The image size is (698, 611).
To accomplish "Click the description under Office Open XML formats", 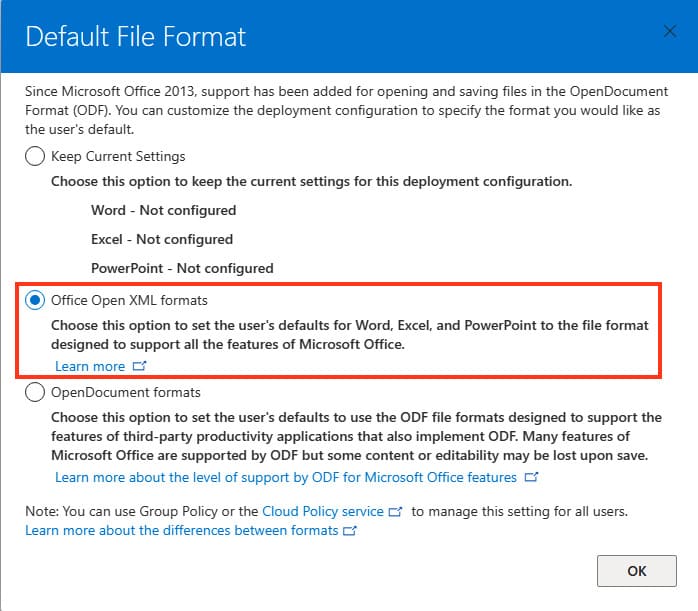I will click(350, 335).
